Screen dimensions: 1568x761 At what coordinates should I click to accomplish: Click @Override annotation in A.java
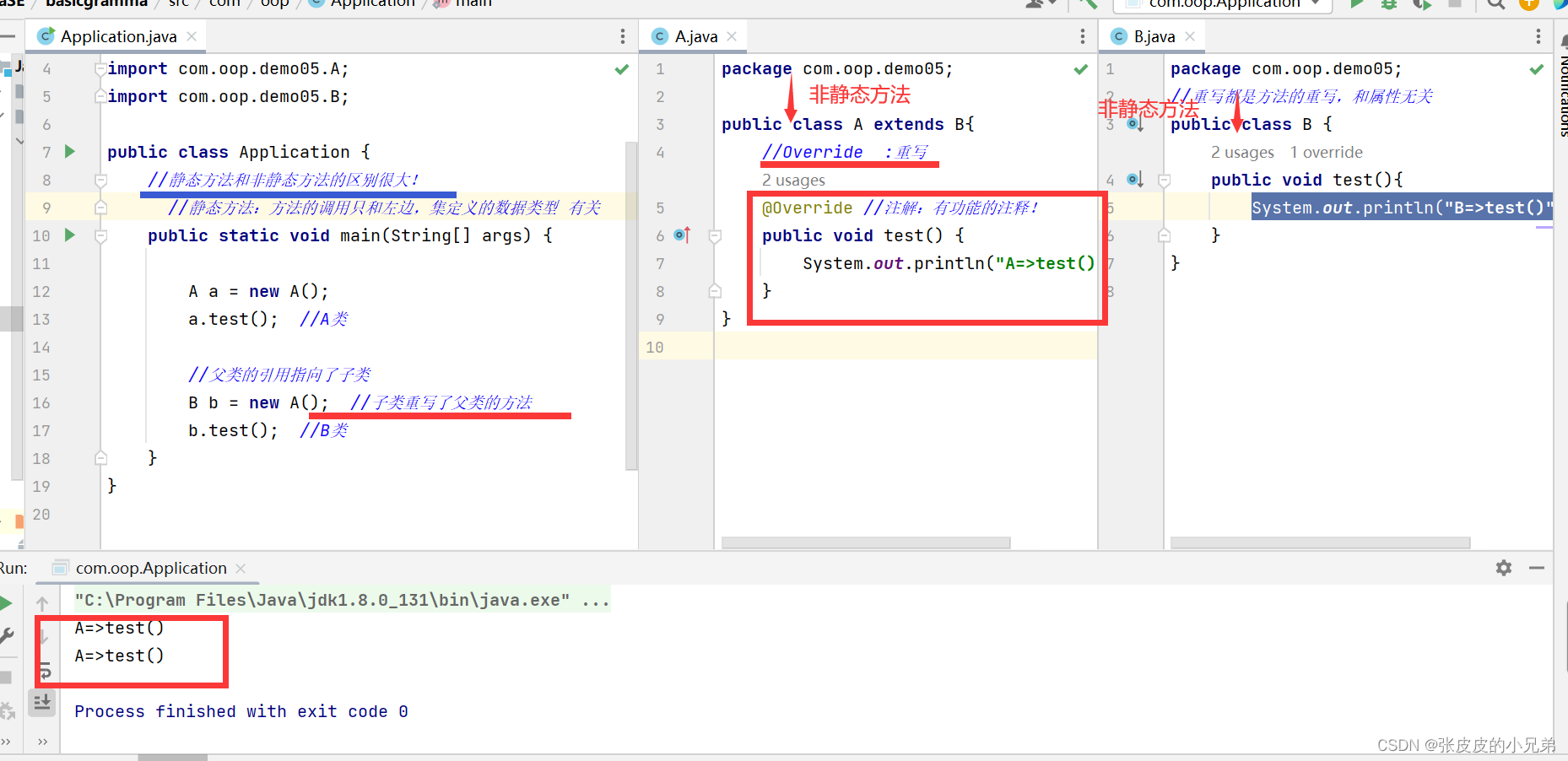tap(808, 208)
